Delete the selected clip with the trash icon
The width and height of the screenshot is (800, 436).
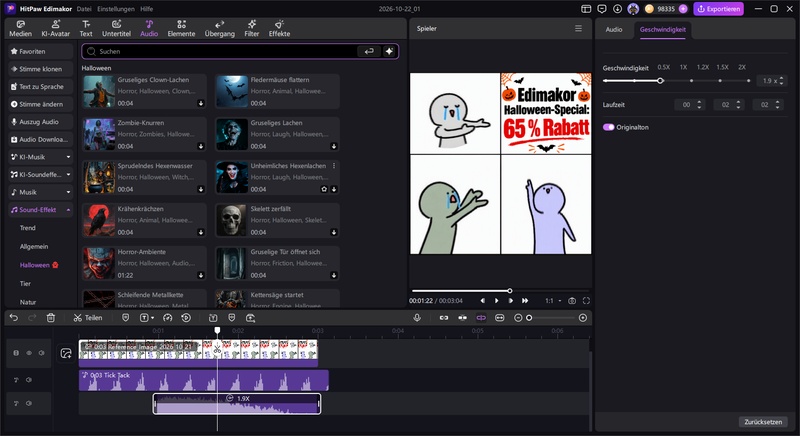[x=51, y=318]
